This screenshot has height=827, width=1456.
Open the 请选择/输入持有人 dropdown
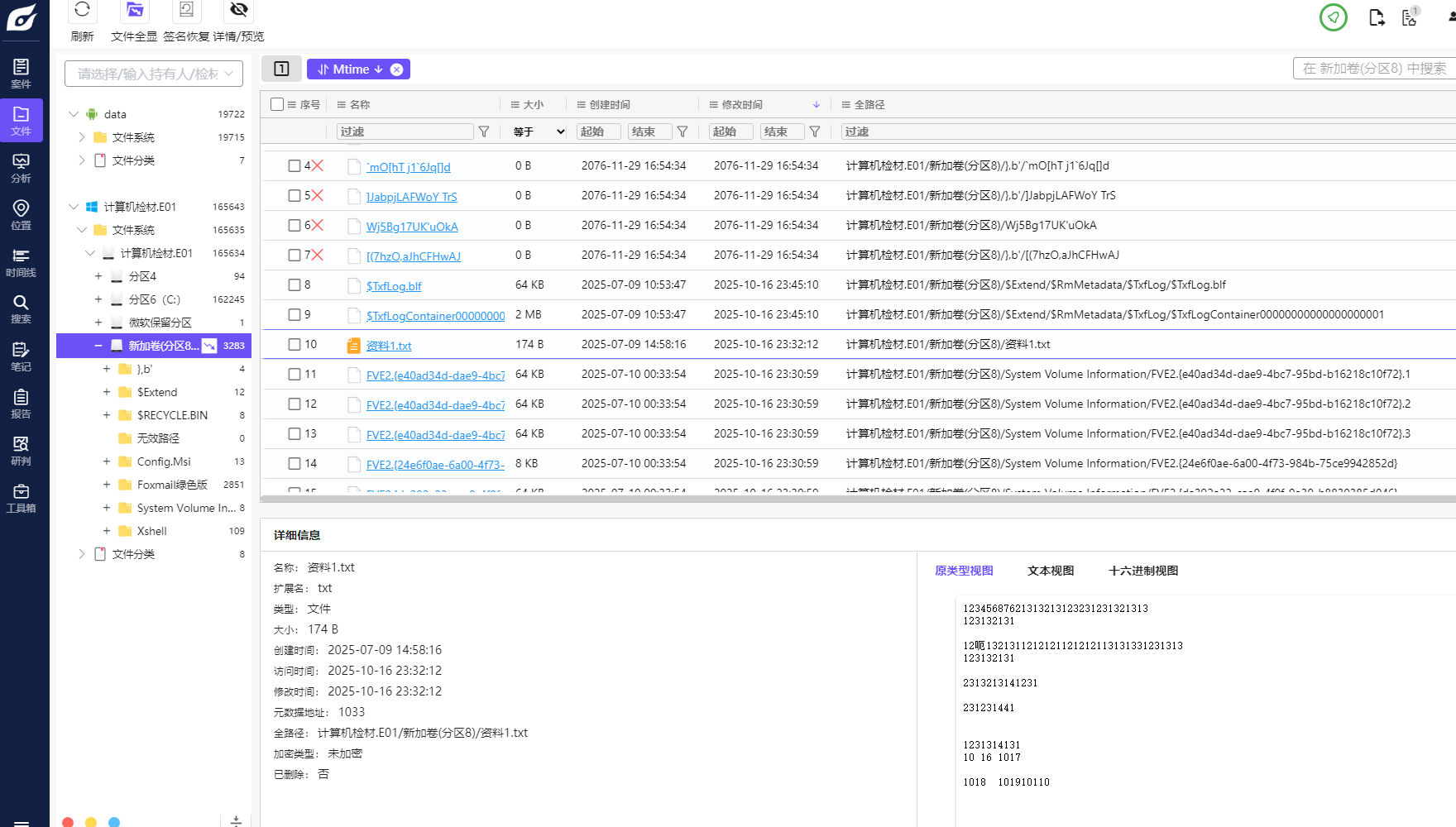click(154, 74)
